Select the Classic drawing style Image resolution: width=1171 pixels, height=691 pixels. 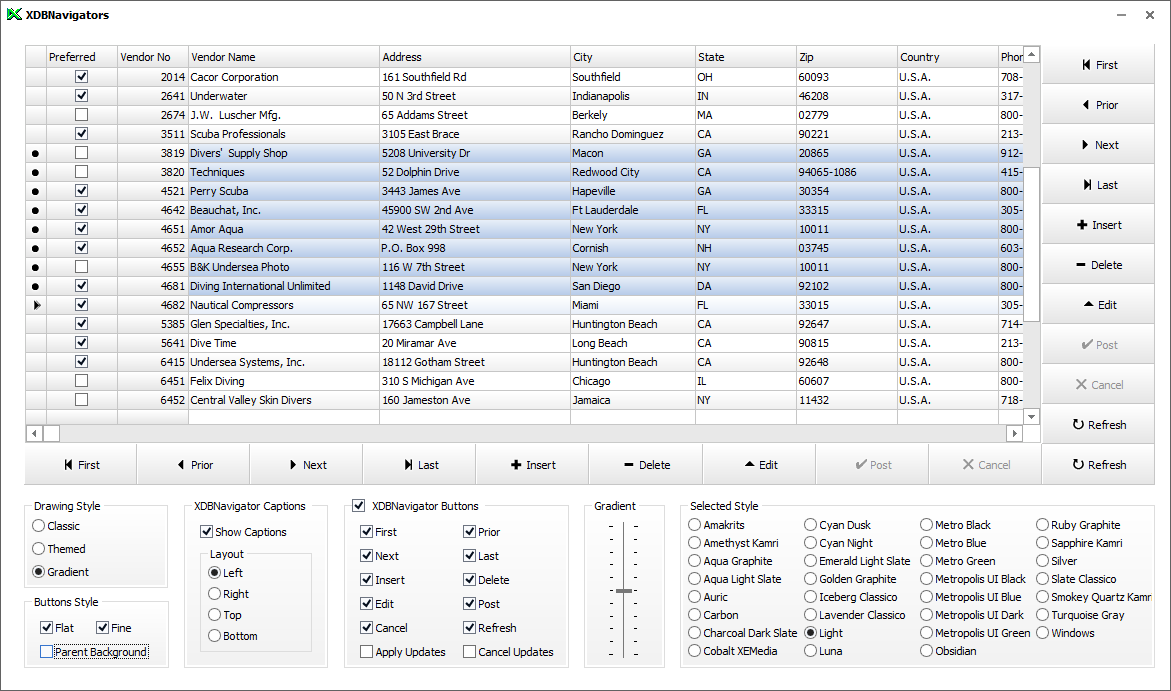pyautogui.click(x=39, y=526)
